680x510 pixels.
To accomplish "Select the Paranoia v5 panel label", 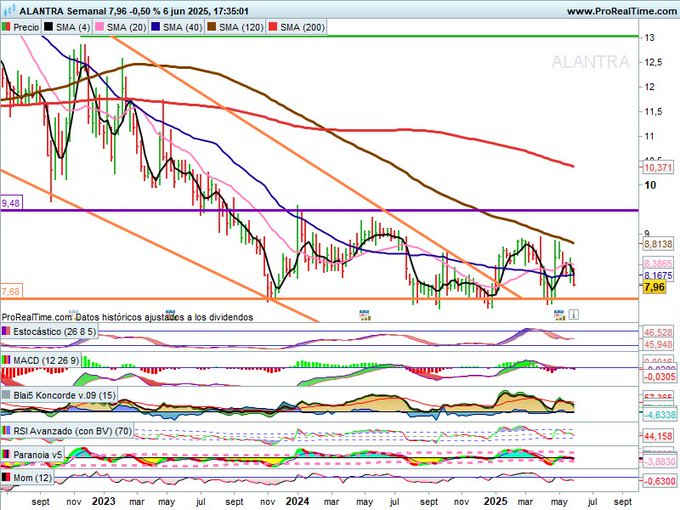I will click(38, 455).
